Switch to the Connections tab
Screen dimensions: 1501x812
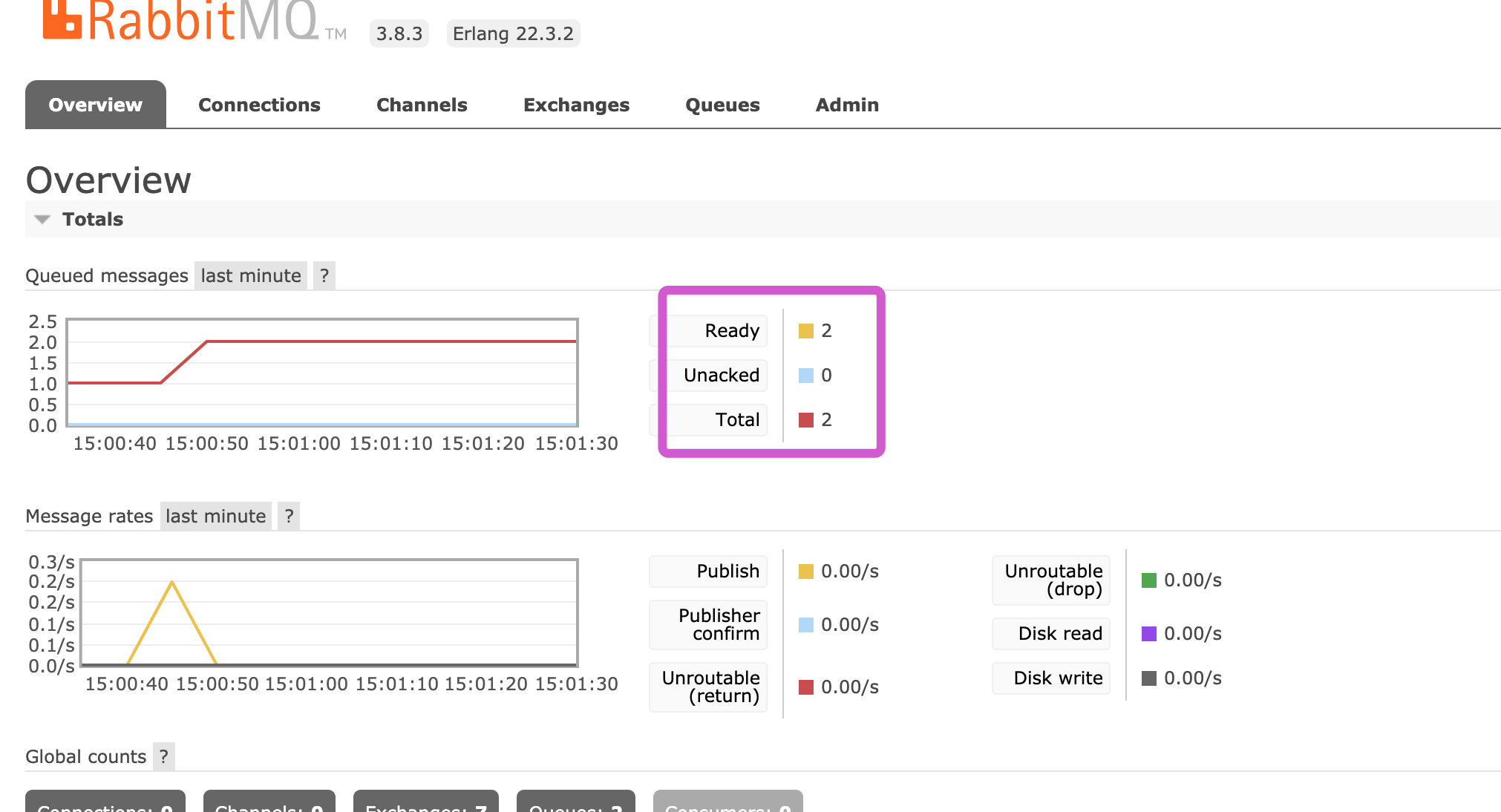[259, 105]
